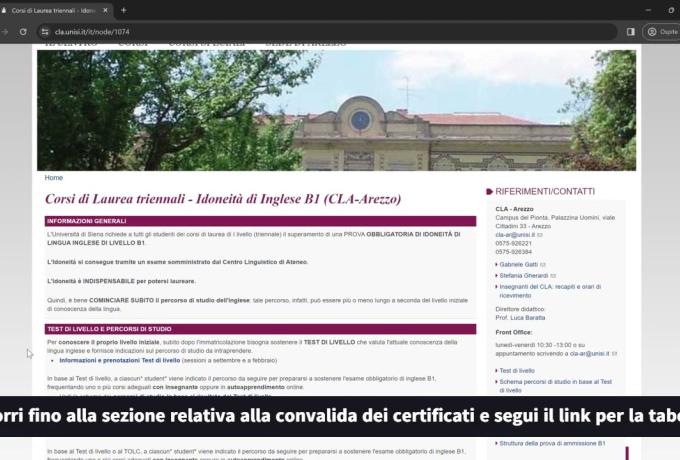Screen dimensions: 680x460
Task: Click the RIFERIMENTI/CONTATTI sidebar heading
Action: [545, 191]
